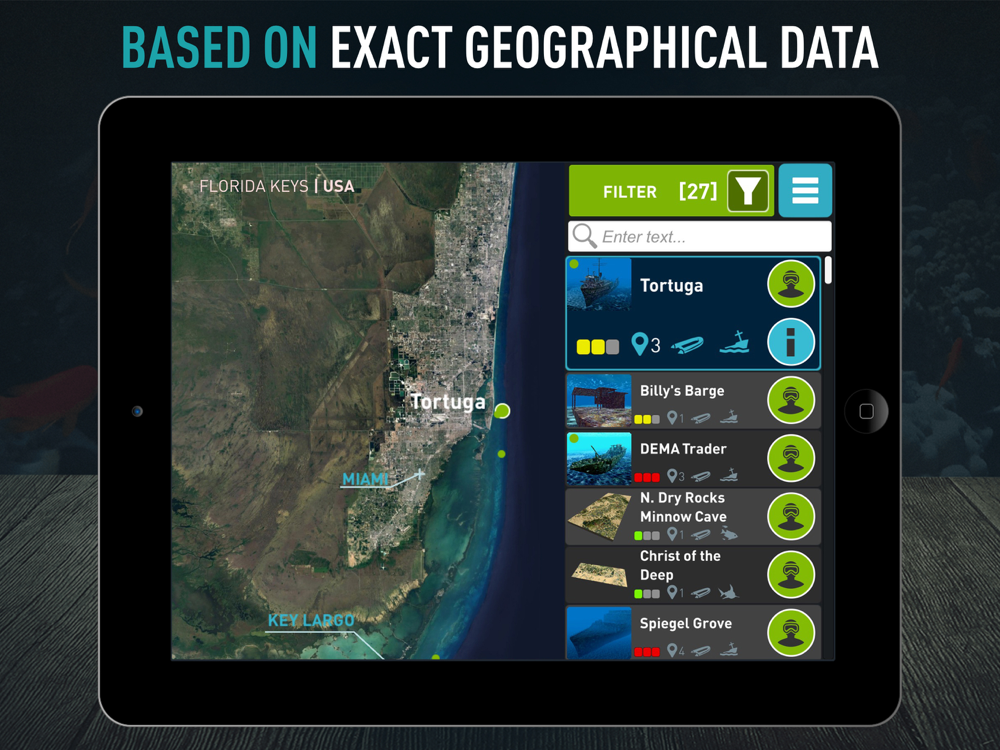Click the FILTER [27] button
Image resolution: width=1000 pixels, height=750 pixels.
tap(671, 190)
